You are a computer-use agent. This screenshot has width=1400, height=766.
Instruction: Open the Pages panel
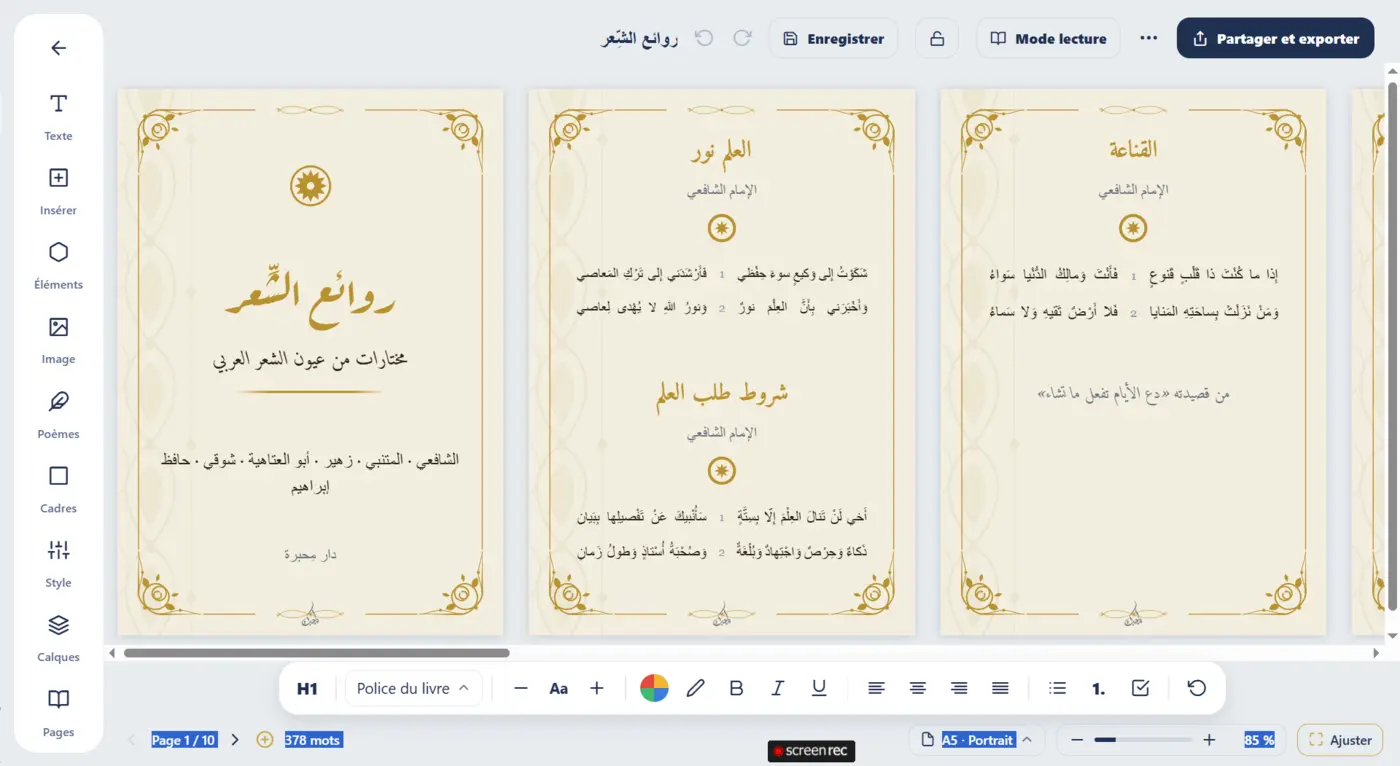coord(58,712)
